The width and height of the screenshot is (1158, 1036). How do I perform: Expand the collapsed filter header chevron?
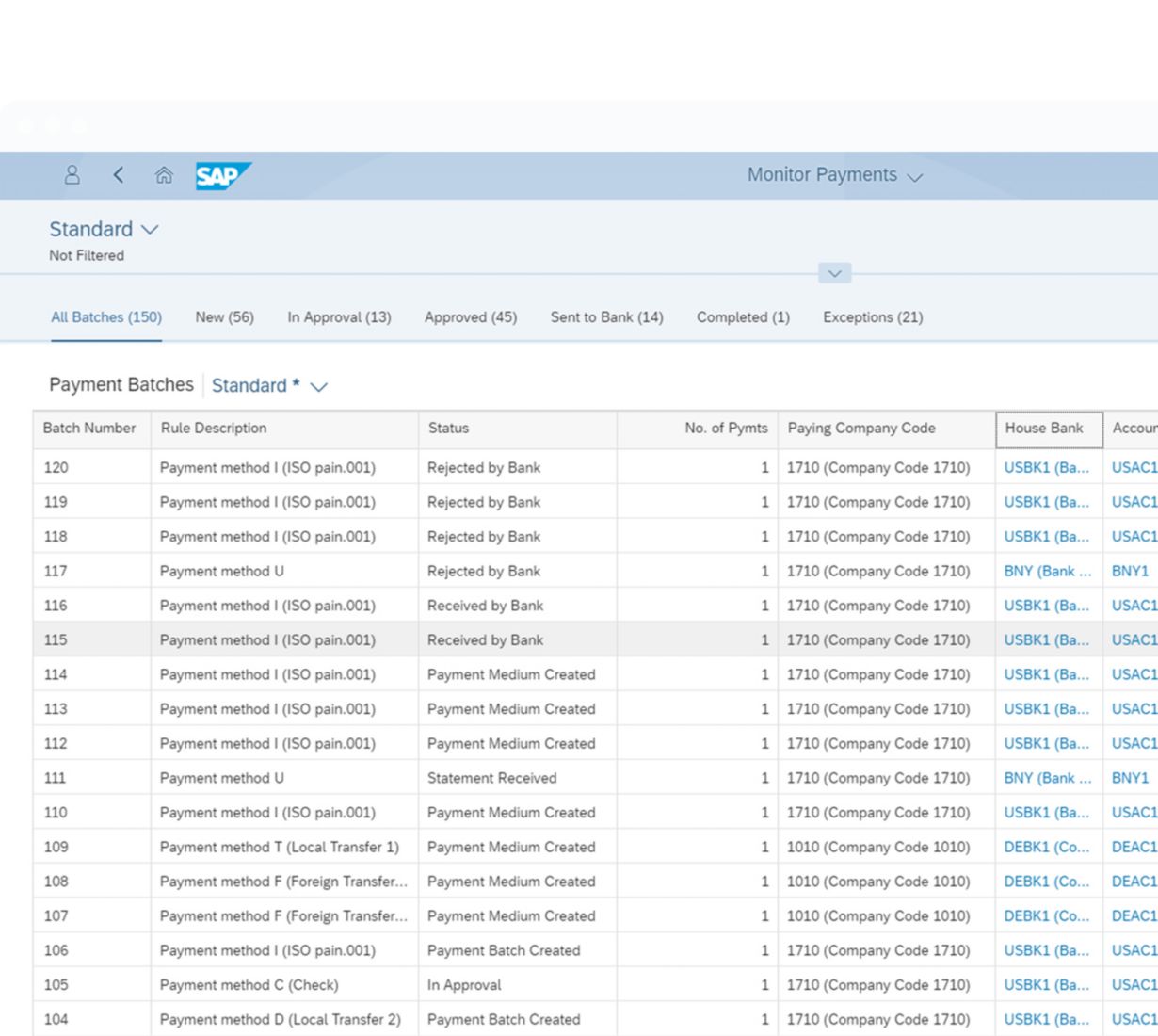(834, 273)
